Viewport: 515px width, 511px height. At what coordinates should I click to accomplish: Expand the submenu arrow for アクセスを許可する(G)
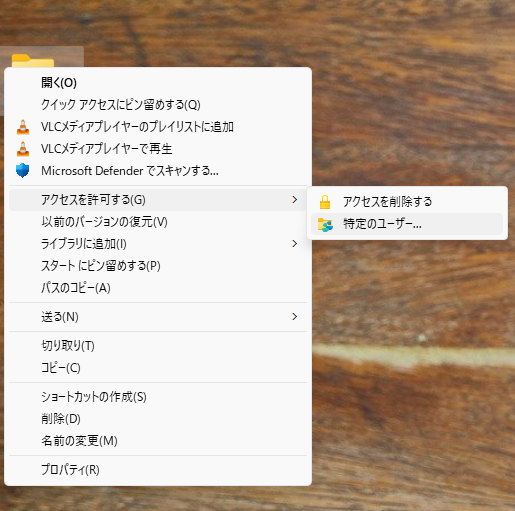pyautogui.click(x=295, y=200)
